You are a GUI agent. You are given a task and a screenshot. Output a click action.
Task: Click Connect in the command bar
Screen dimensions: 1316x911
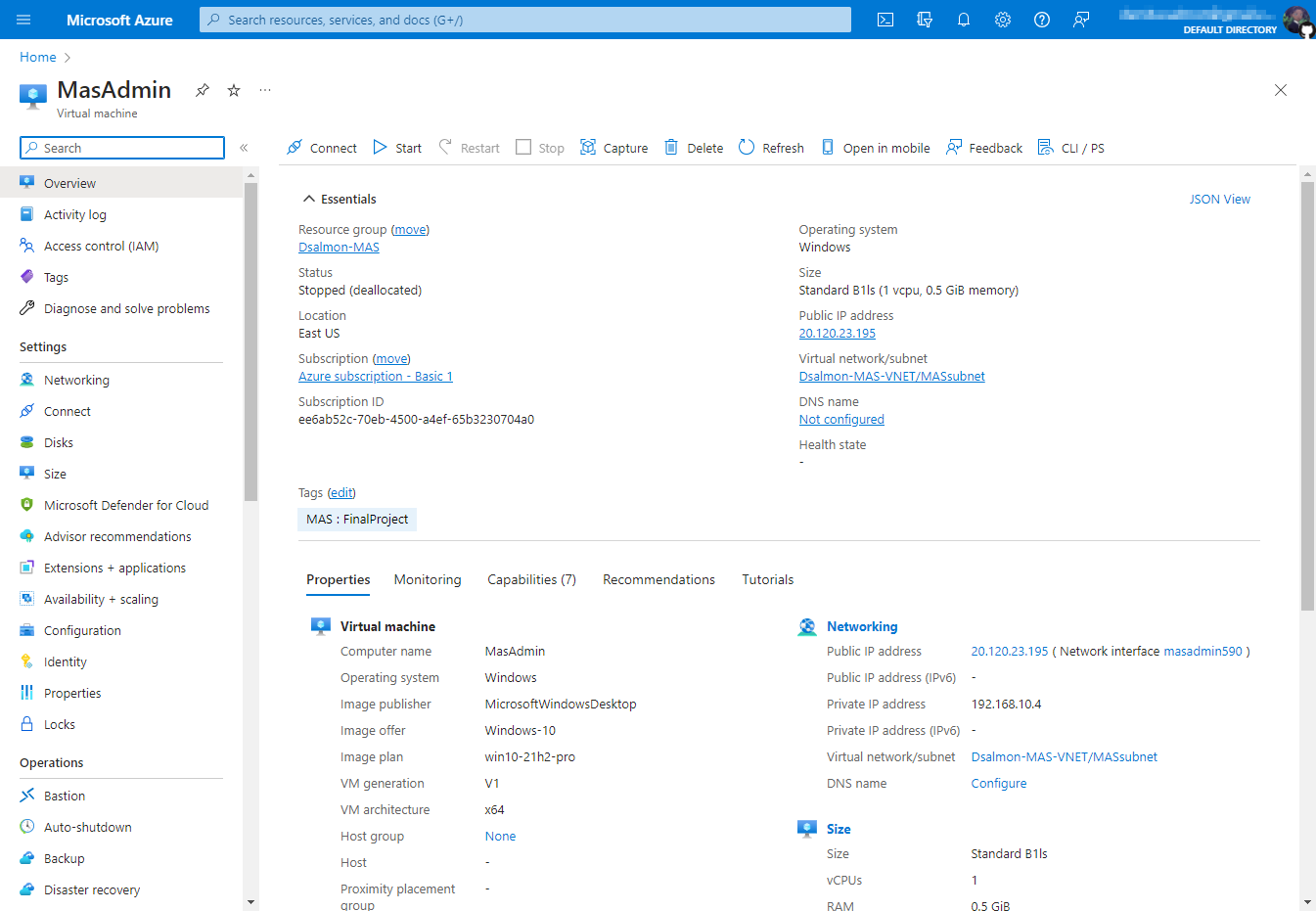pos(322,148)
